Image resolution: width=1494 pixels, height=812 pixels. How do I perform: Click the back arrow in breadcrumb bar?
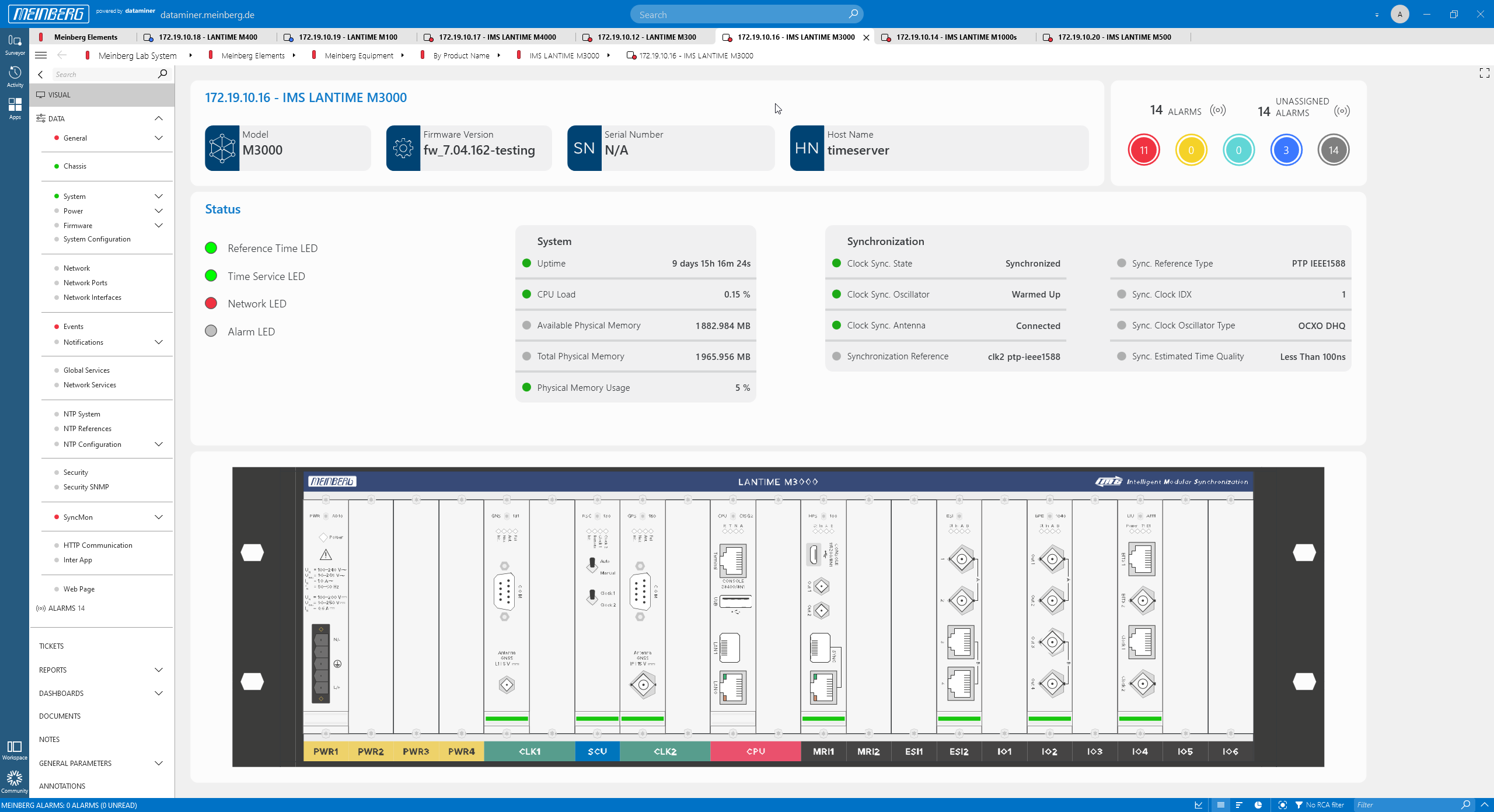[62, 55]
